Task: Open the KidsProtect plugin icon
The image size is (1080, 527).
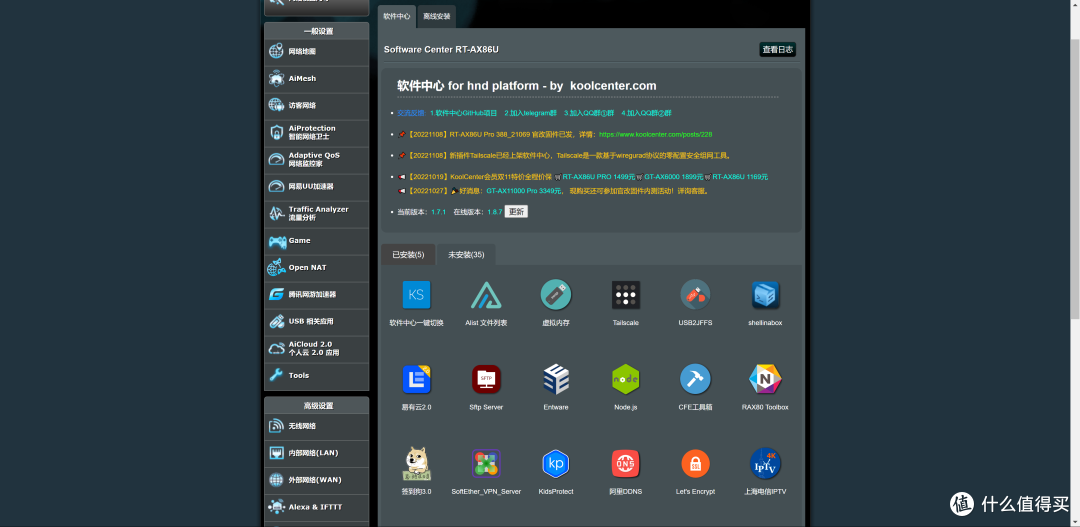Action: [x=556, y=464]
